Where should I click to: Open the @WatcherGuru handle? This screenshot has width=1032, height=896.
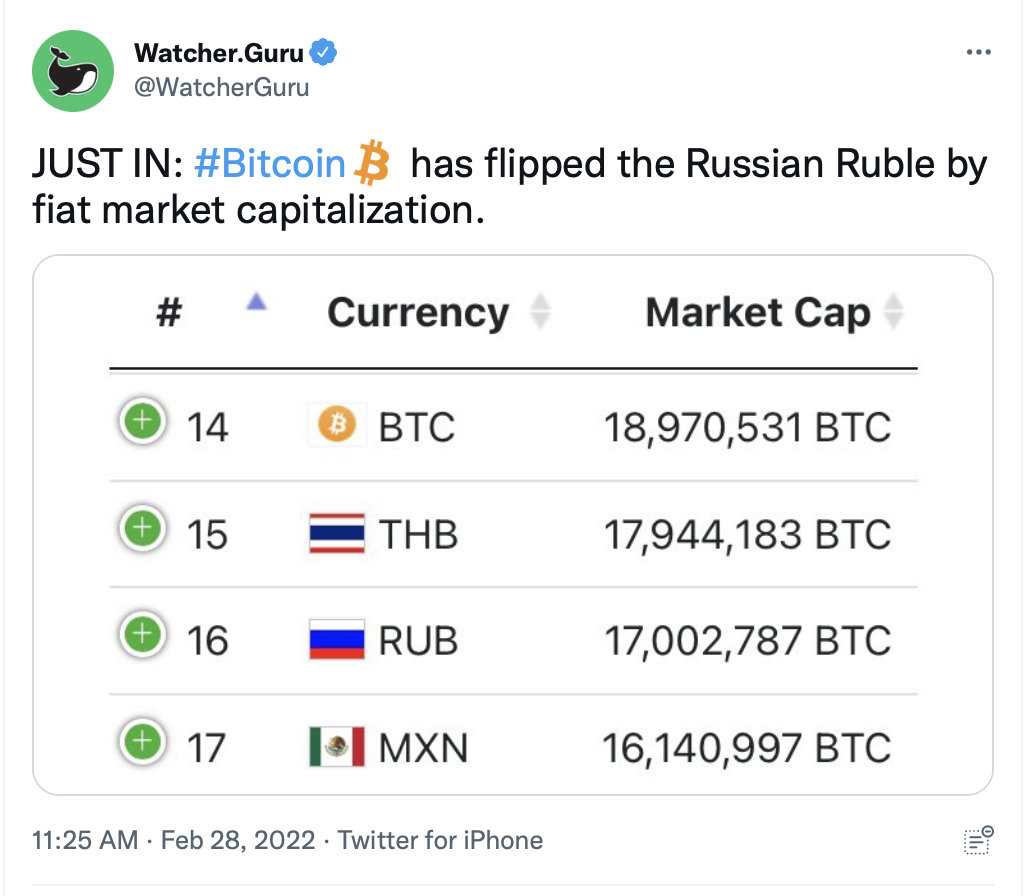(x=222, y=87)
